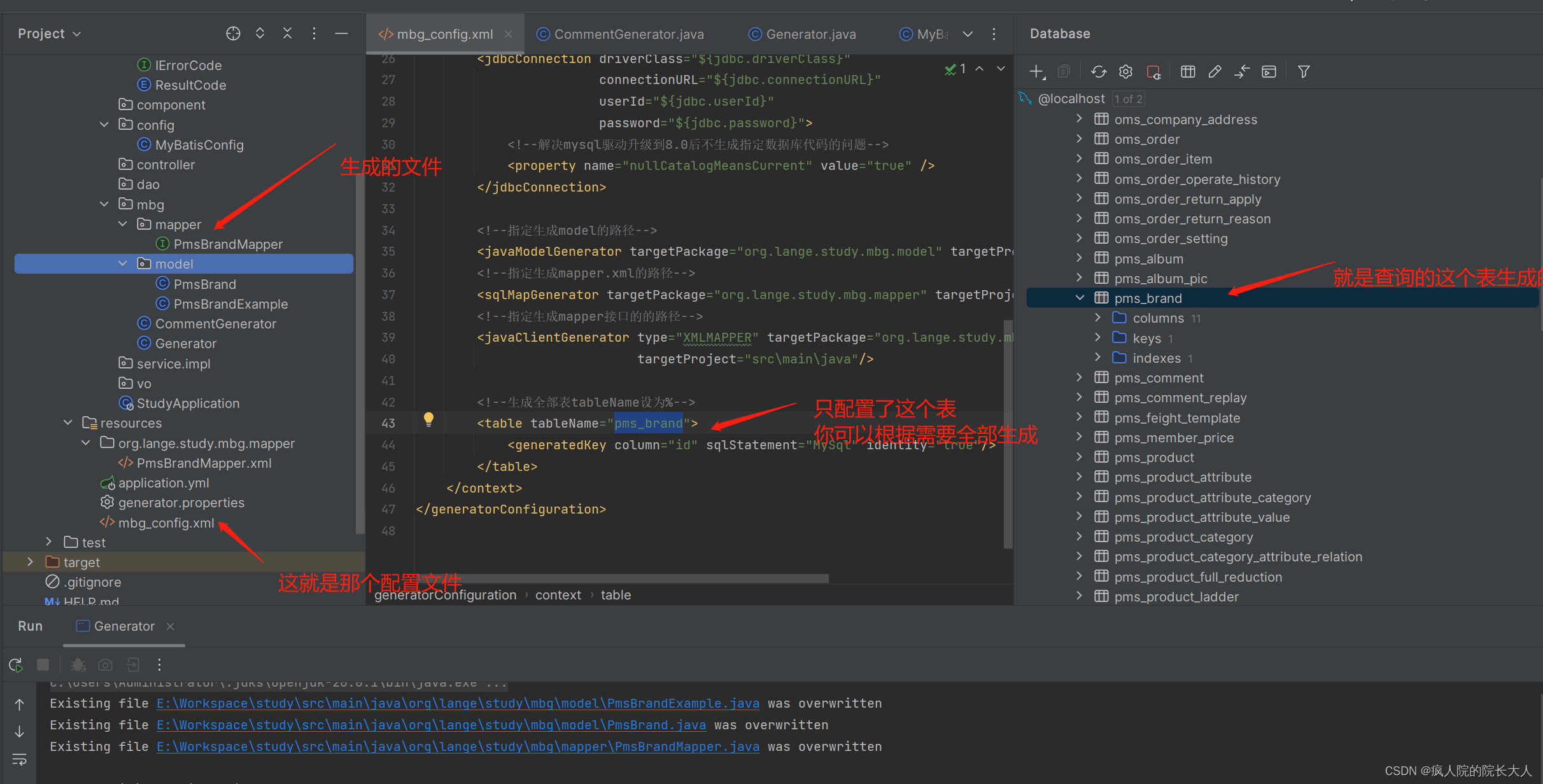Expand the pms_brand table node
The height and width of the screenshot is (784, 1543).
pos(1080,298)
